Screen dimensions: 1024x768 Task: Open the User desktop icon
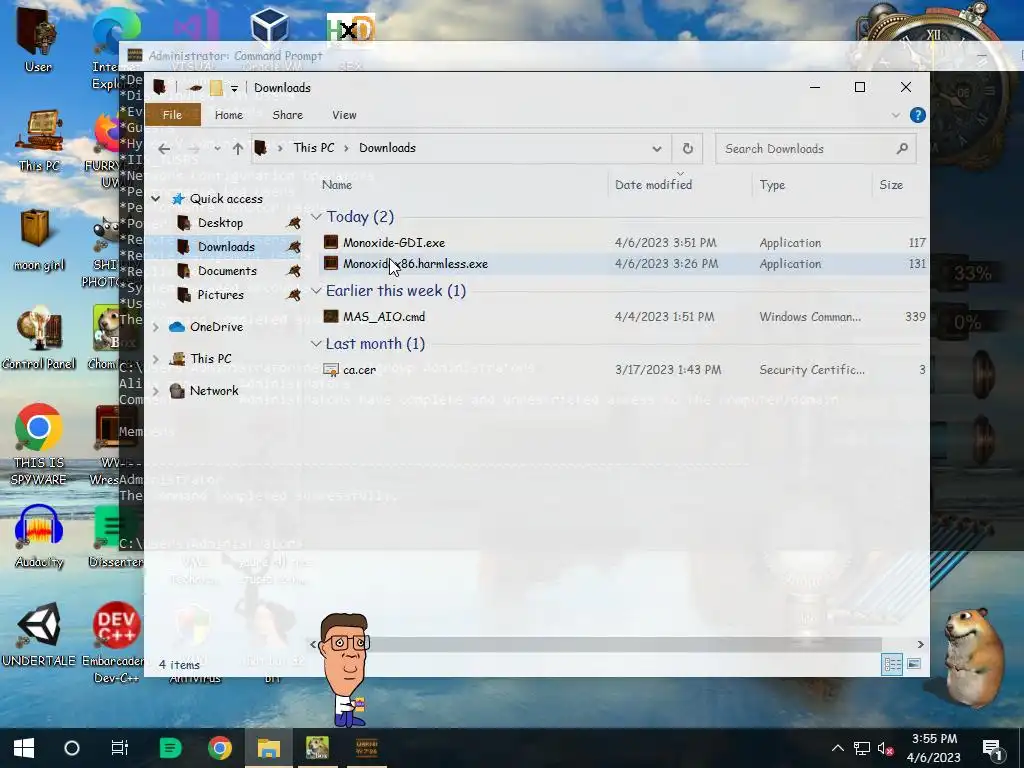pos(37,39)
